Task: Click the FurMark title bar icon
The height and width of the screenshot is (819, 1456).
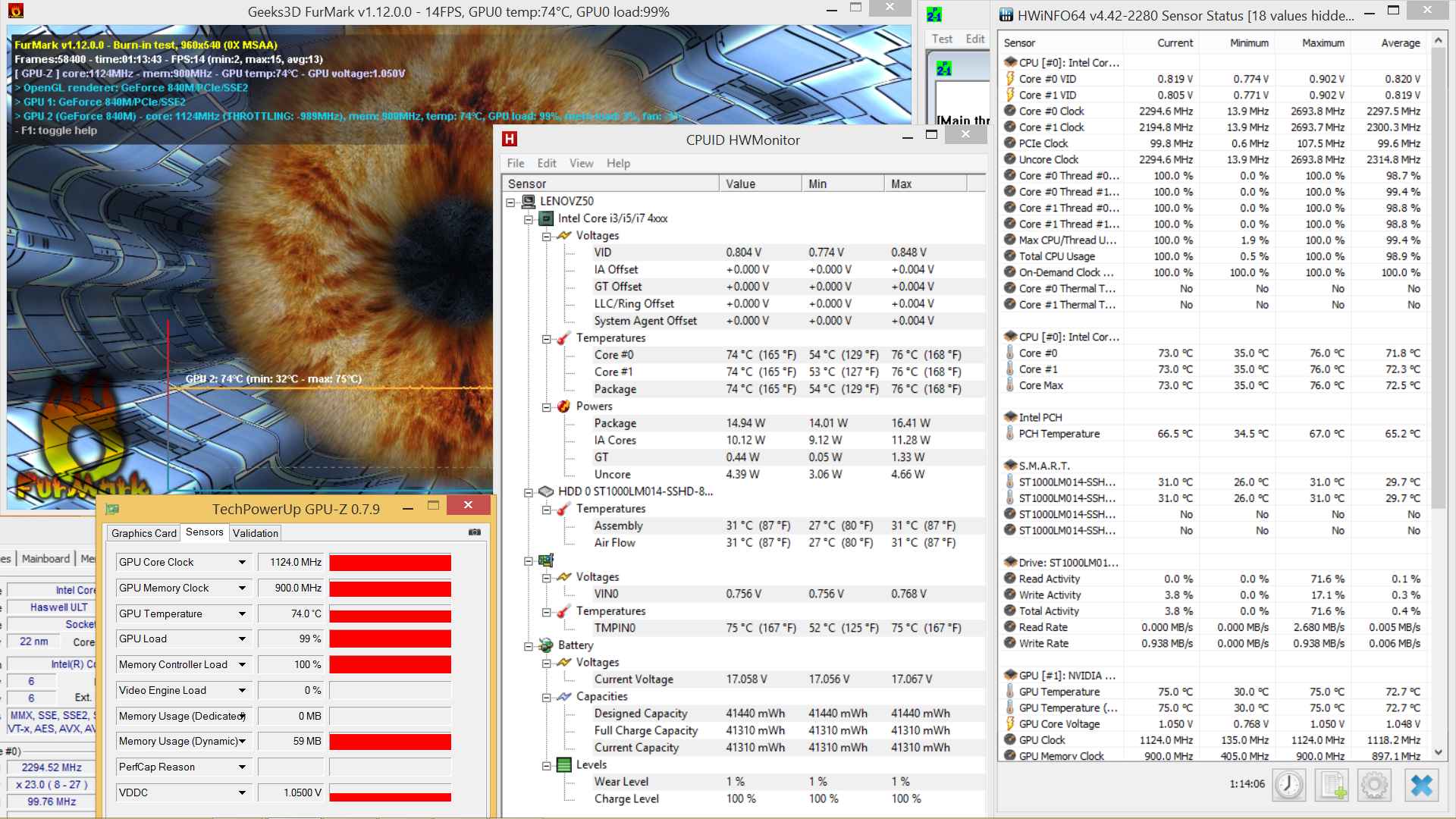Action: 15,11
